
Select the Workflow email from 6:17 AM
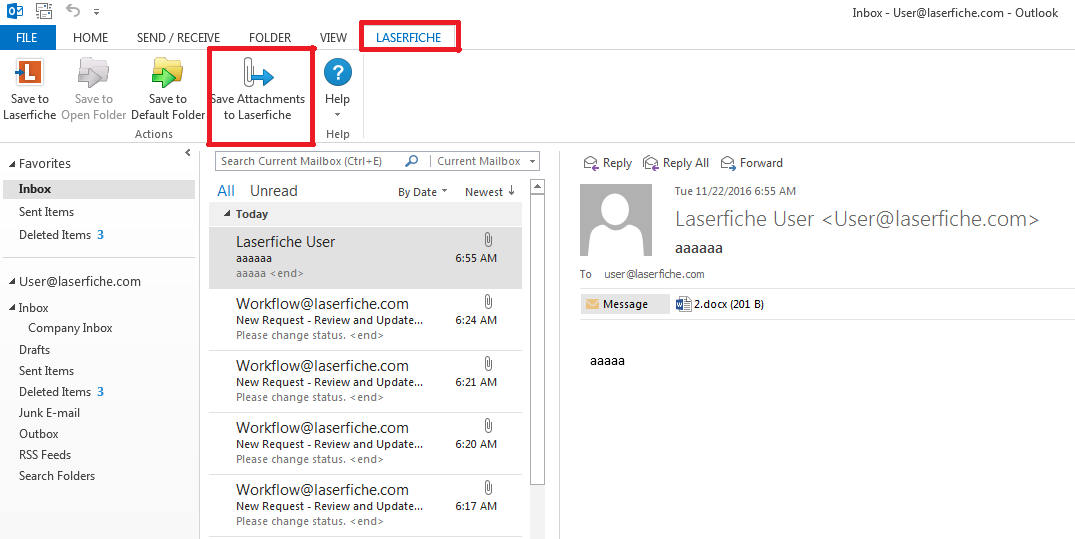(365, 505)
